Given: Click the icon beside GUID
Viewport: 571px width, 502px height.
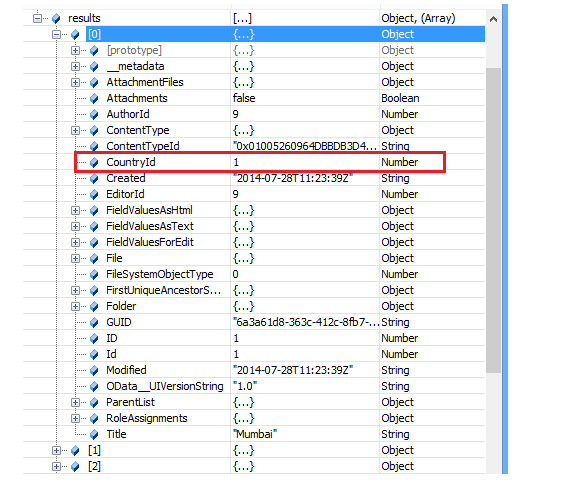Looking at the screenshot, I should [x=94, y=323].
